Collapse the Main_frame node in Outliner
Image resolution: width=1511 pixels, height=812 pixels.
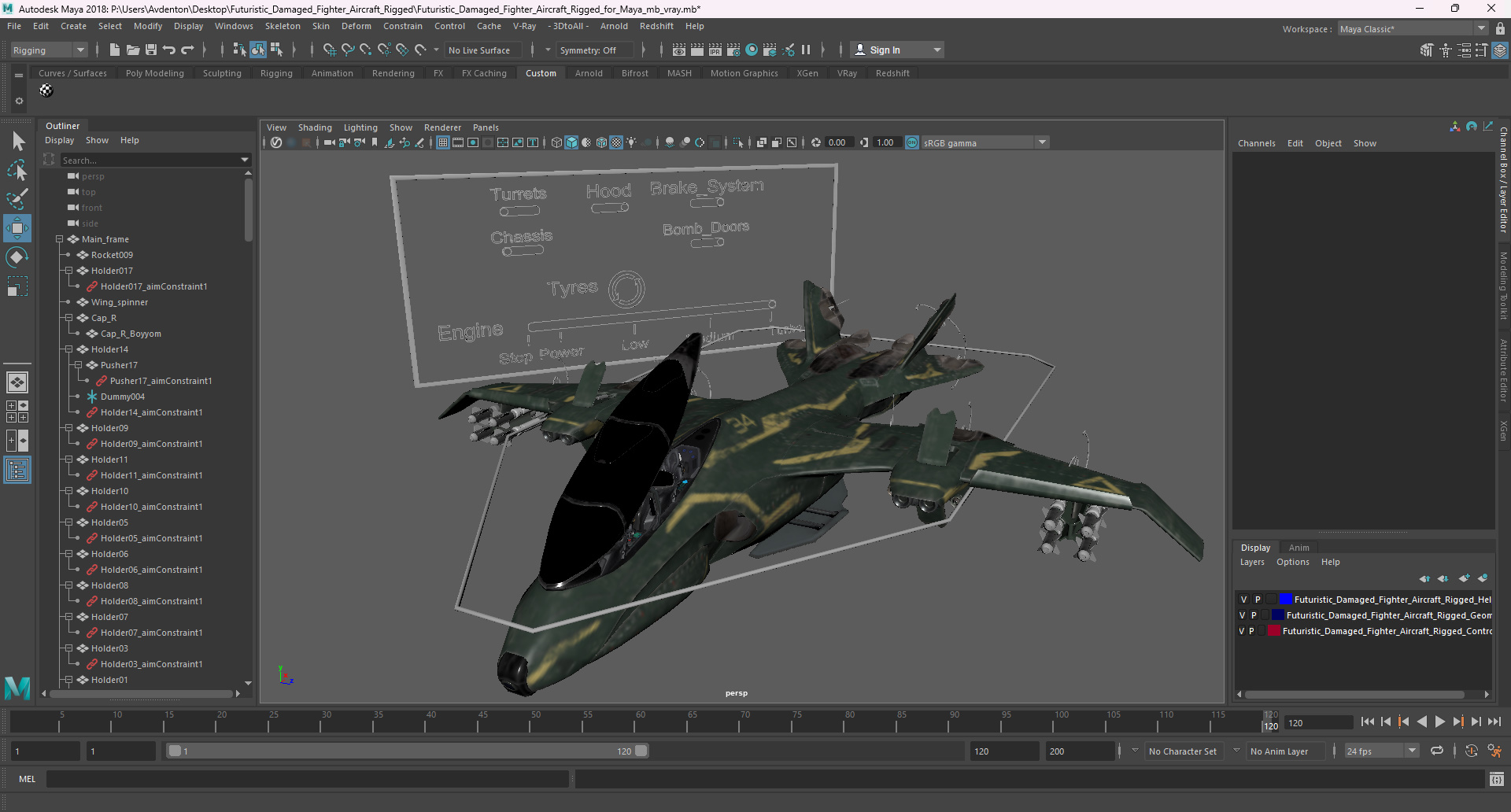pos(59,239)
